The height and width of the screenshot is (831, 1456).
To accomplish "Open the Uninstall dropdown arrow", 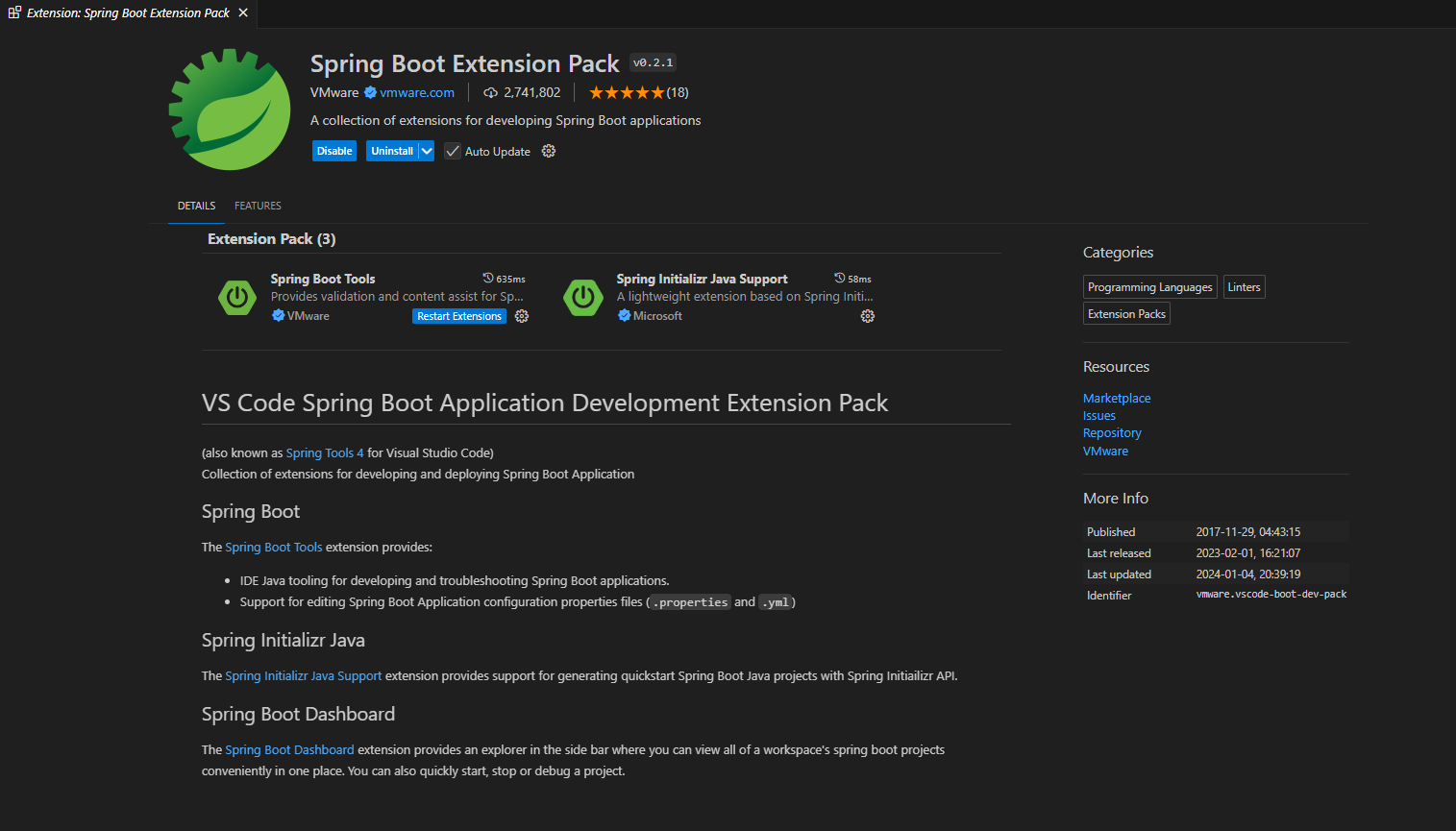I will coord(427,151).
